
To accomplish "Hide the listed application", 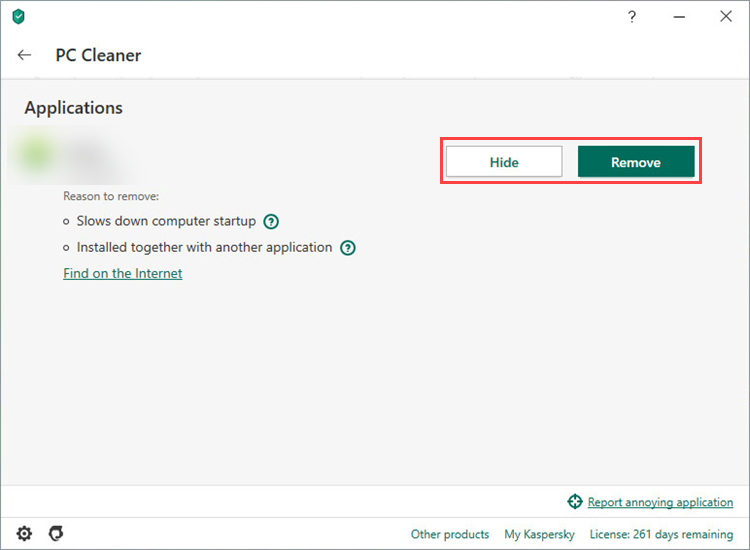I will click(x=504, y=162).
